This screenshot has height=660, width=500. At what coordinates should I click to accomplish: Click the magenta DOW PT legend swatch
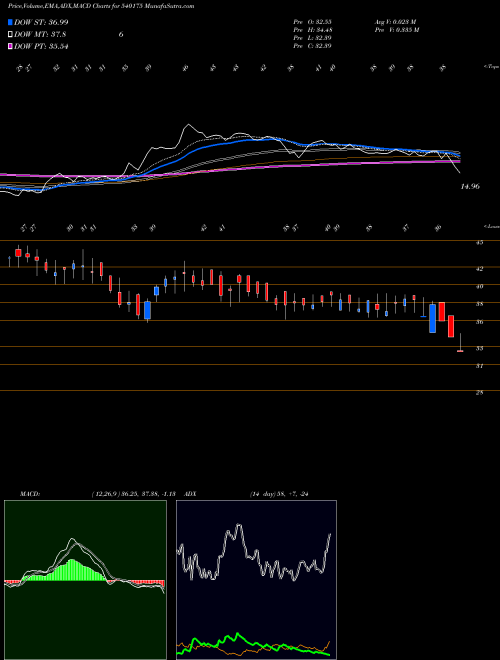coord(10,46)
